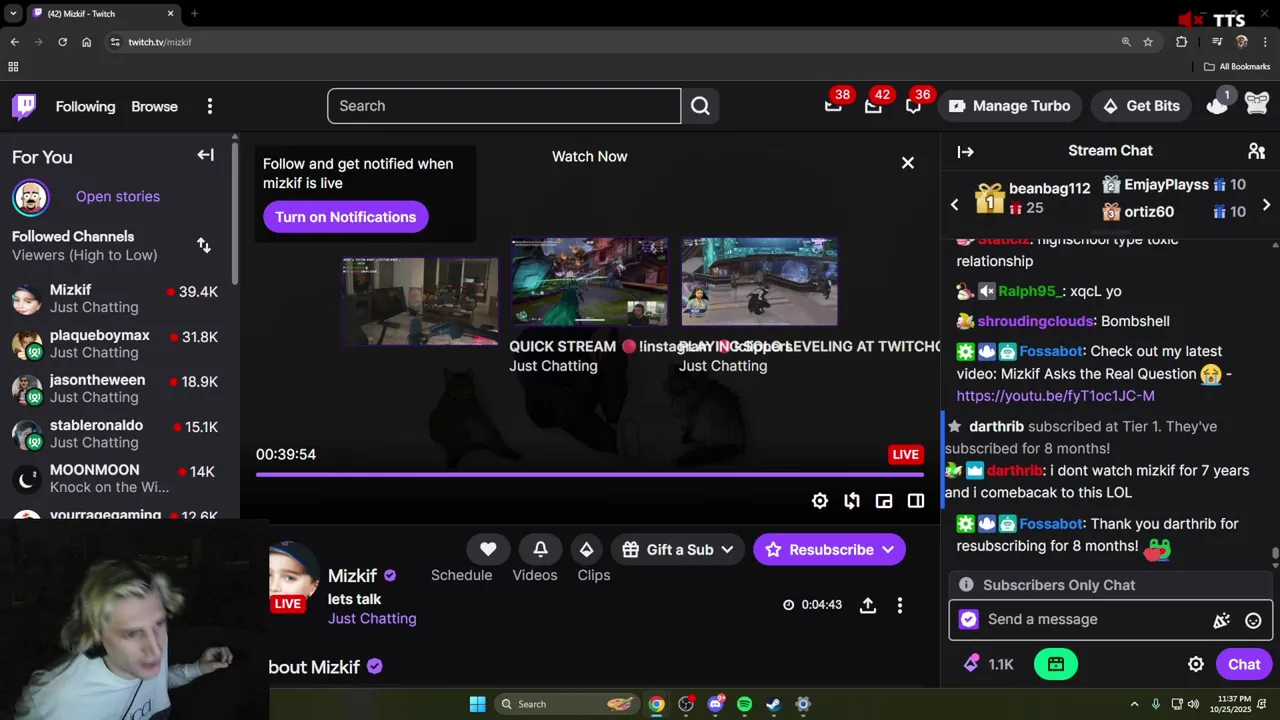The image size is (1280, 720).
Task: Open video player settings gear
Action: coord(820,501)
